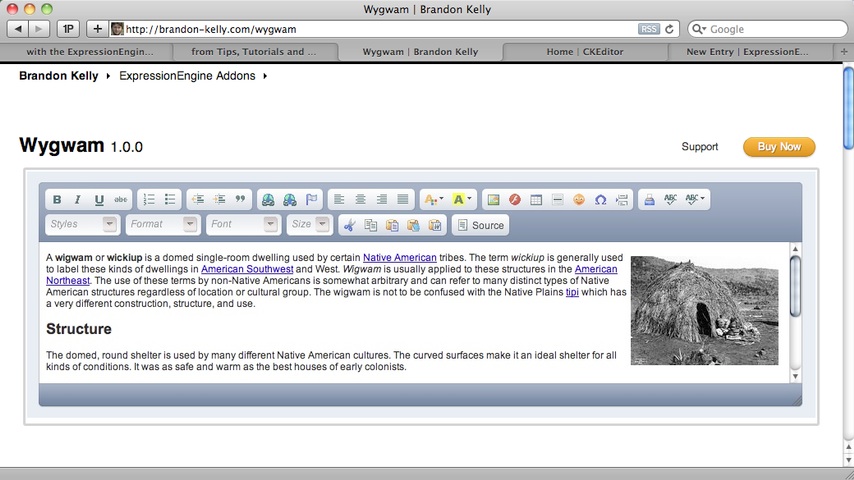The image size is (854, 480).
Task: Open the Format dropdown
Action: [162, 225]
